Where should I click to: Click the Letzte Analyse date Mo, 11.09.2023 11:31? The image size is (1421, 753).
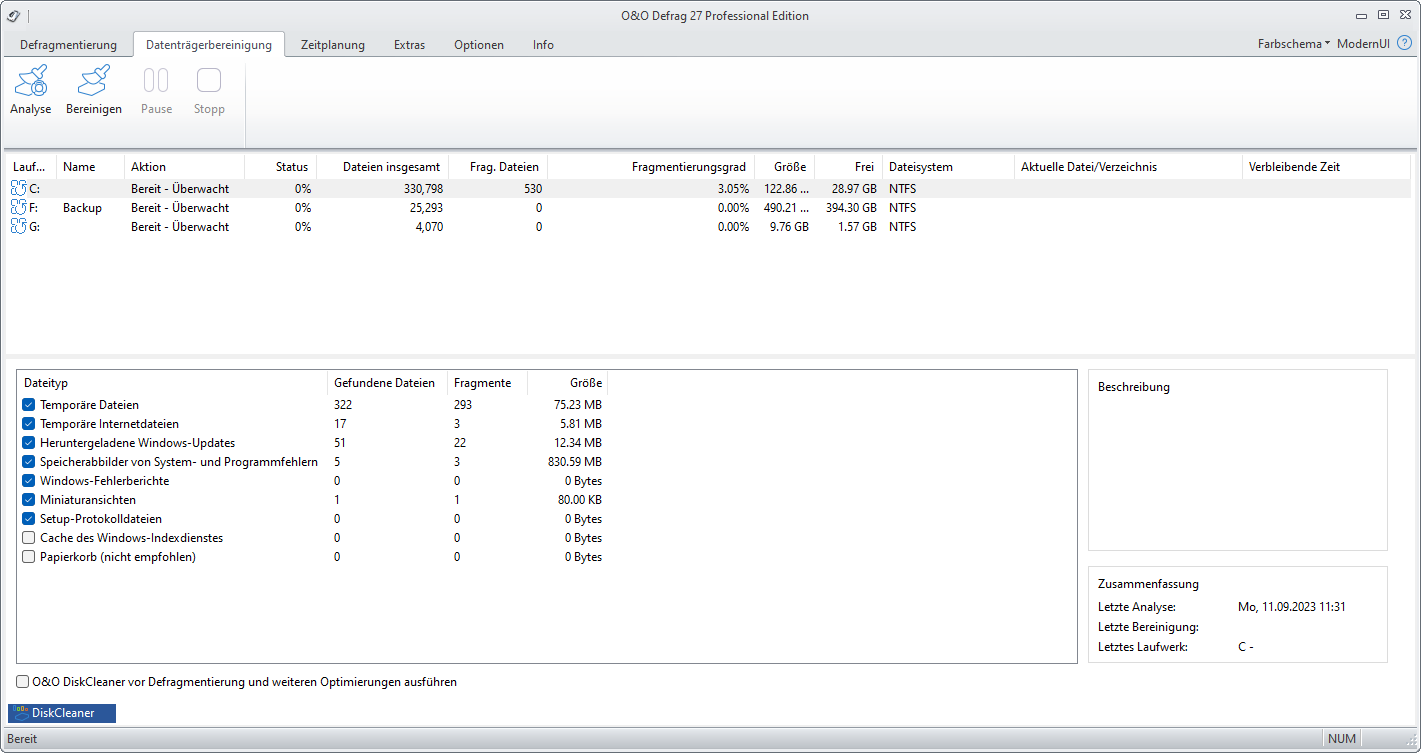[1291, 607]
